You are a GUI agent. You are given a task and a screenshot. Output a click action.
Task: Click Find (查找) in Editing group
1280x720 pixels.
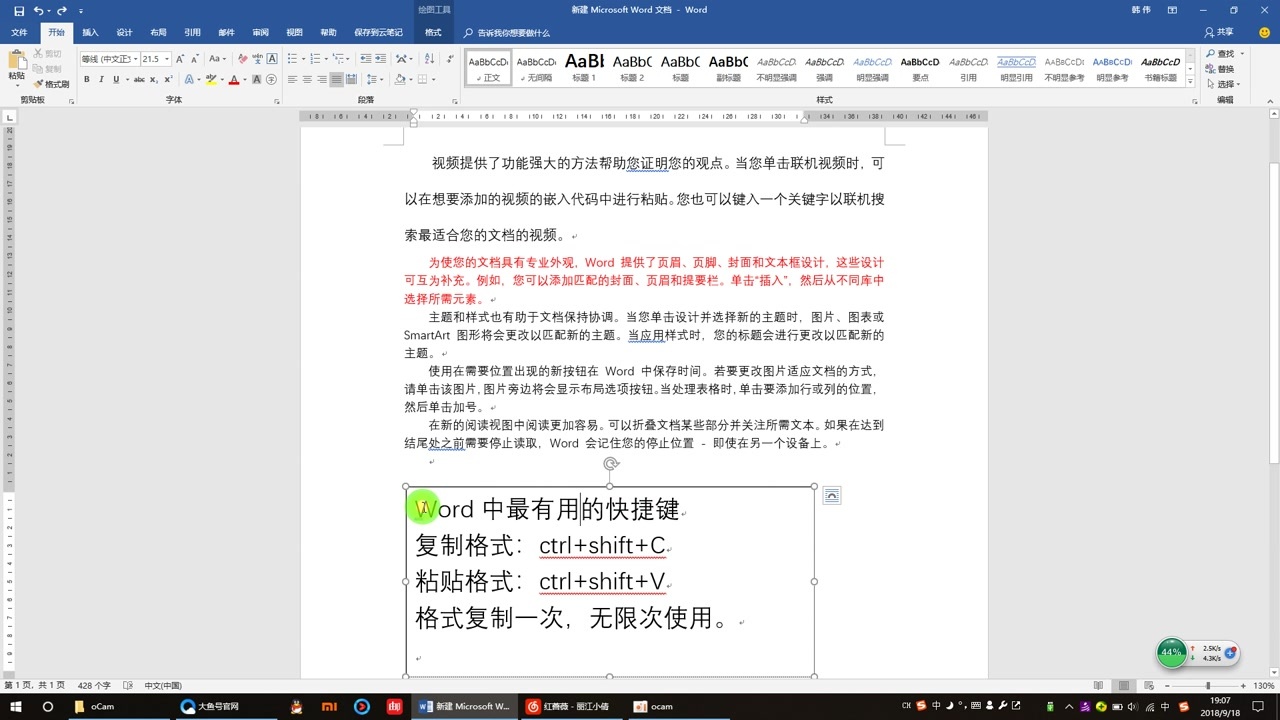pyautogui.click(x=1220, y=54)
